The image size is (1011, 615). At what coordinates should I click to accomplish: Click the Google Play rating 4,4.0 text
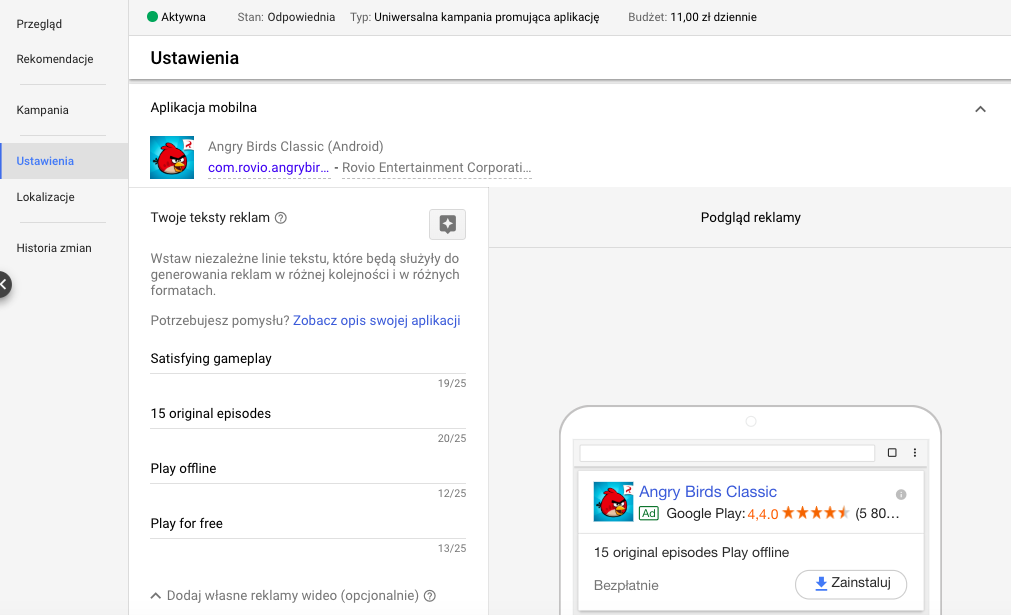pyautogui.click(x=763, y=514)
